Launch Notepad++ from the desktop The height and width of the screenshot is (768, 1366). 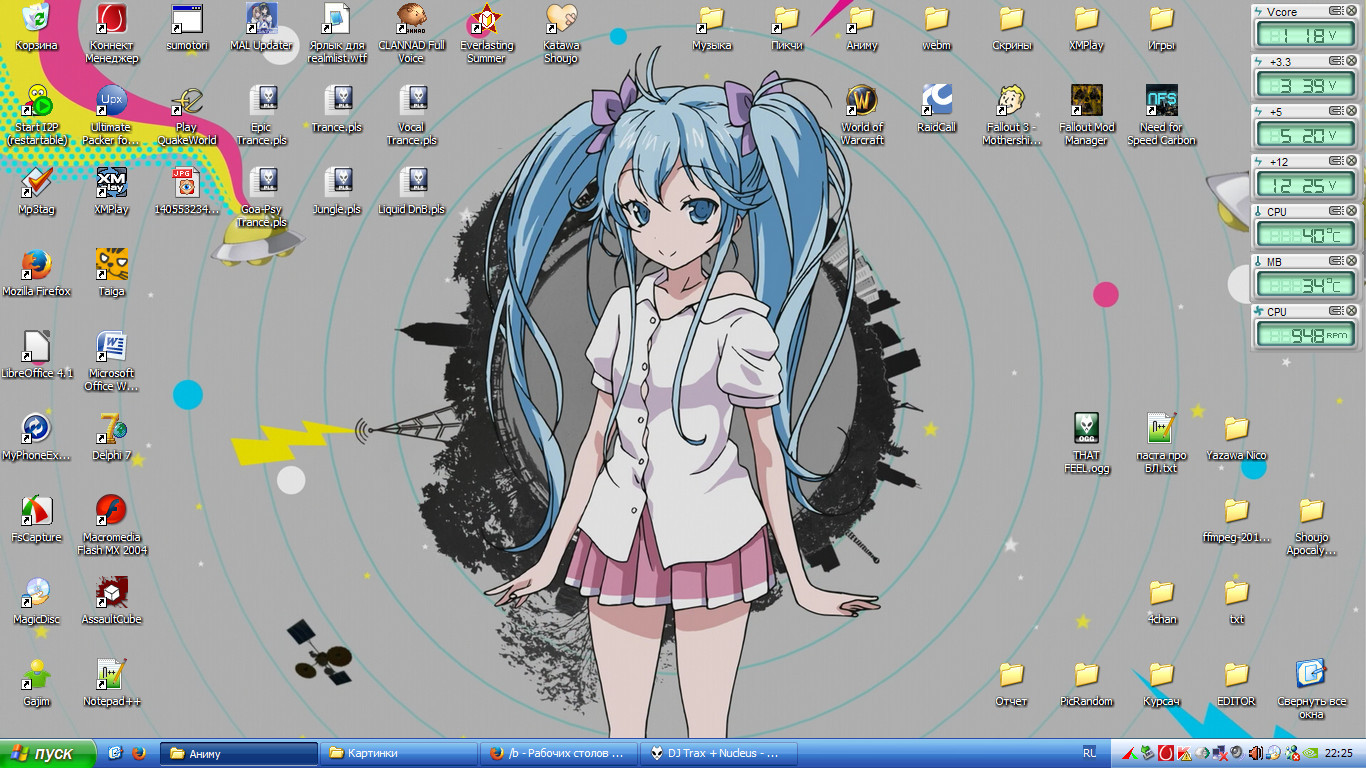click(x=111, y=683)
